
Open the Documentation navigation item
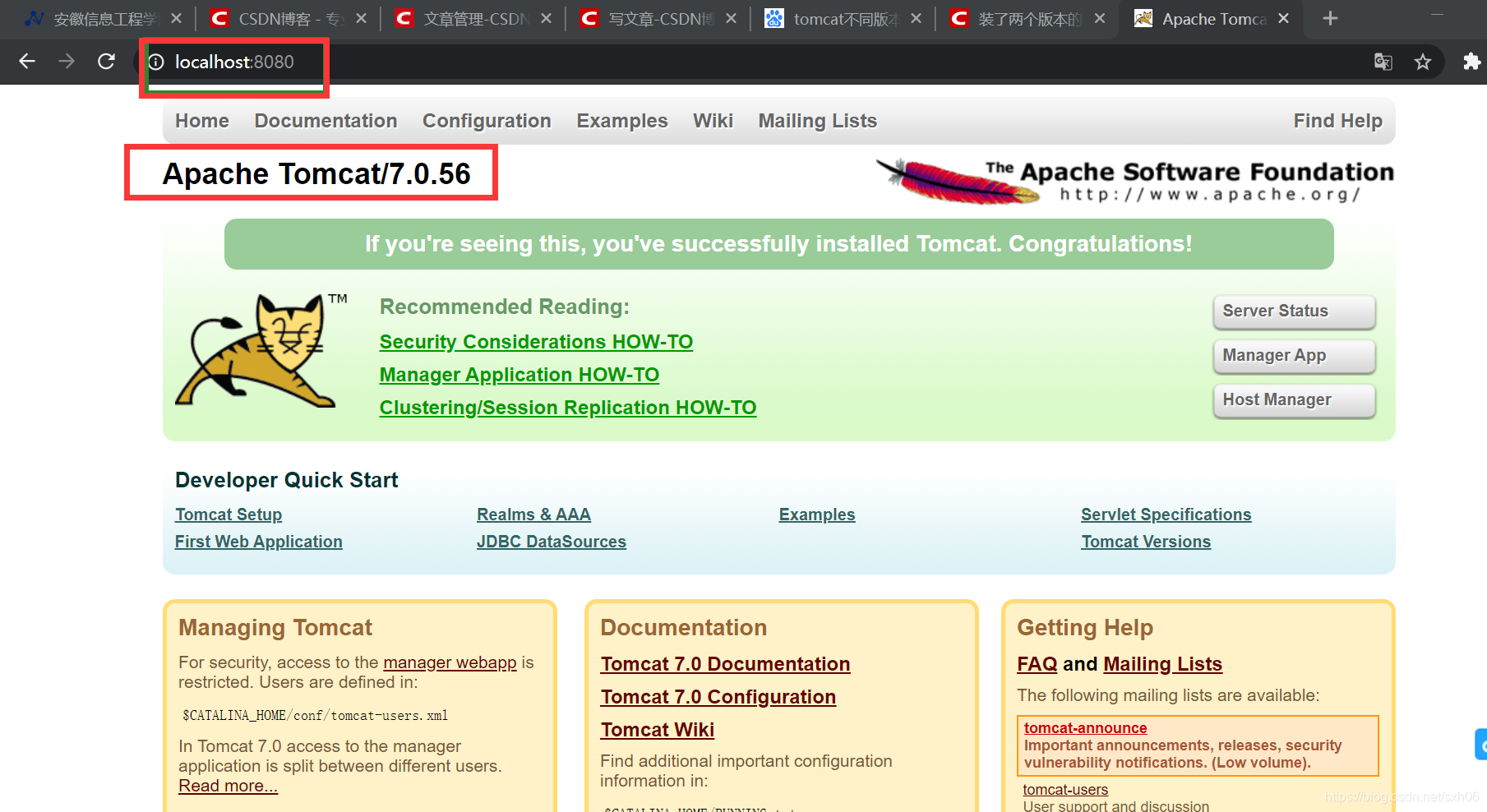326,121
